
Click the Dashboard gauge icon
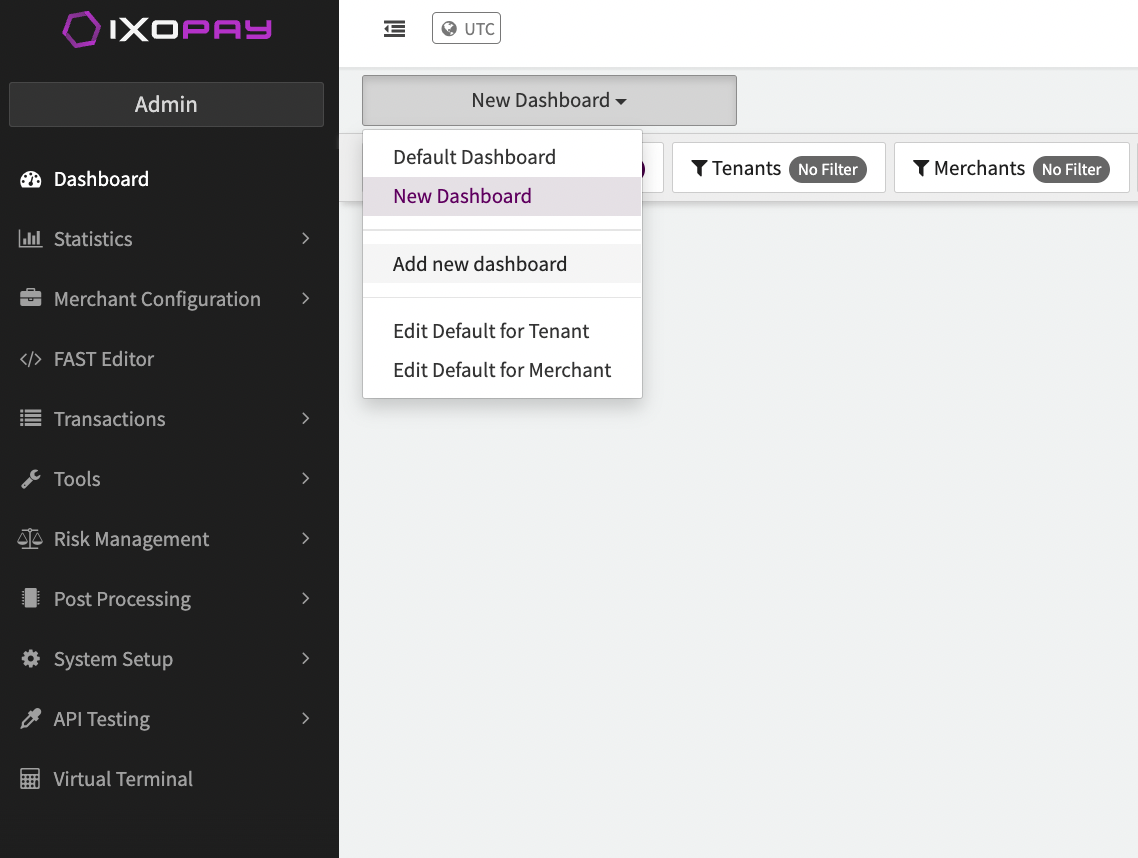tap(31, 180)
